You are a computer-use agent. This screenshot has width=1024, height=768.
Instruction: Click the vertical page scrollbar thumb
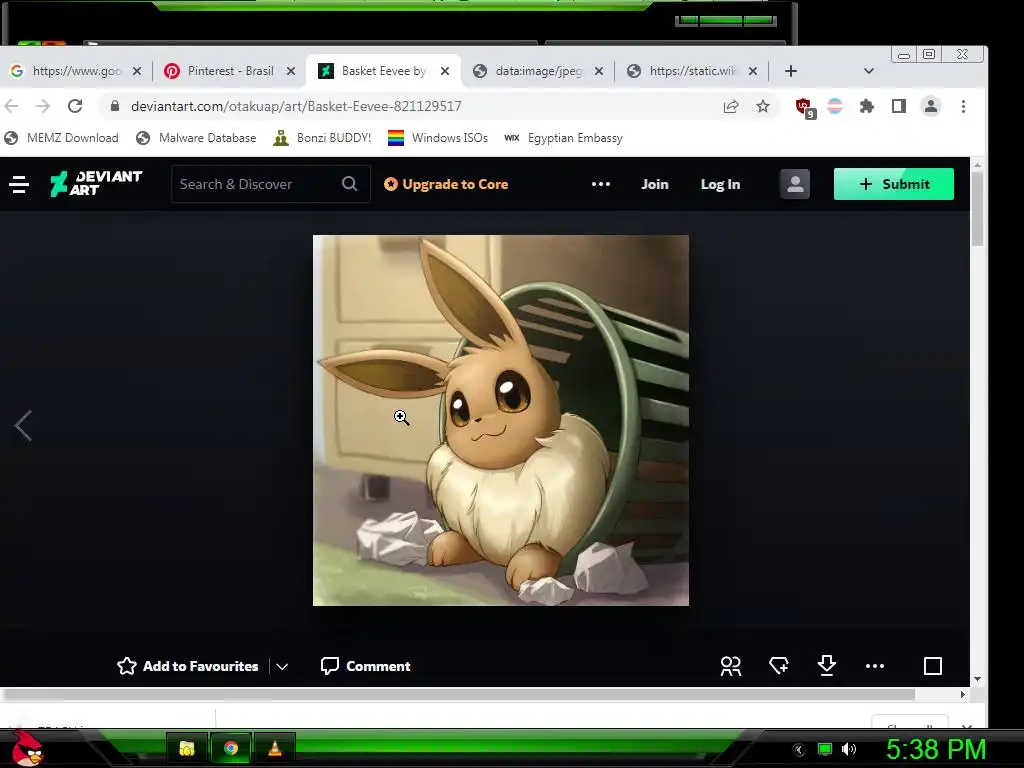coord(977,209)
